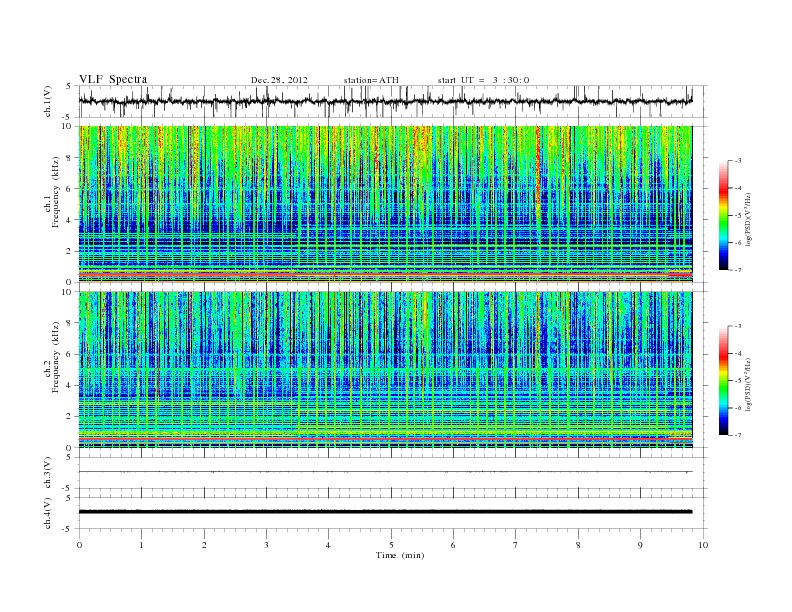Click the "ch.1(V)" axis label
The height and width of the screenshot is (612, 792).
point(48,101)
